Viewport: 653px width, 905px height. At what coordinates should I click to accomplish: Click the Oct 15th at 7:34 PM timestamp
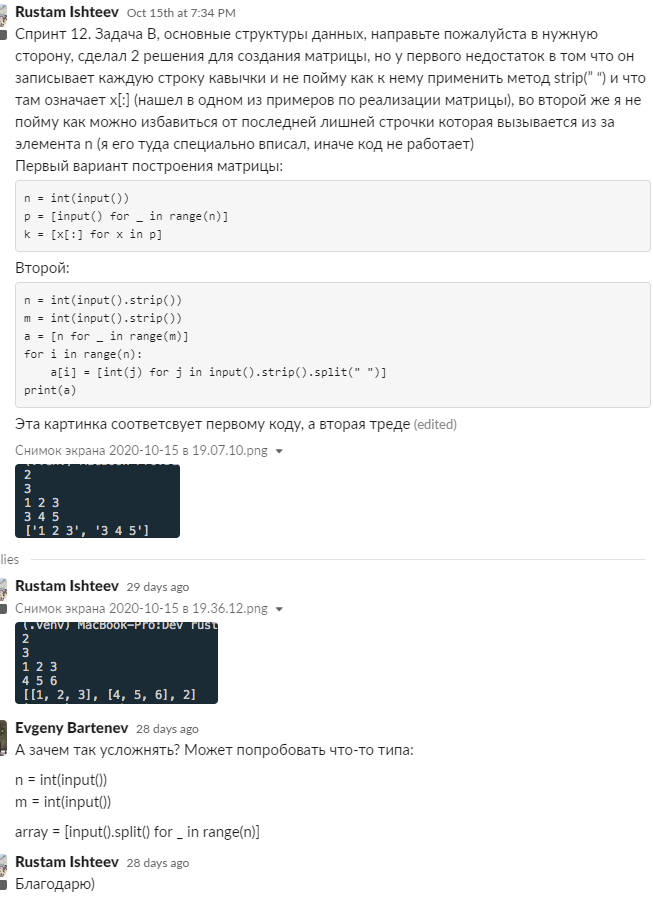click(x=181, y=13)
